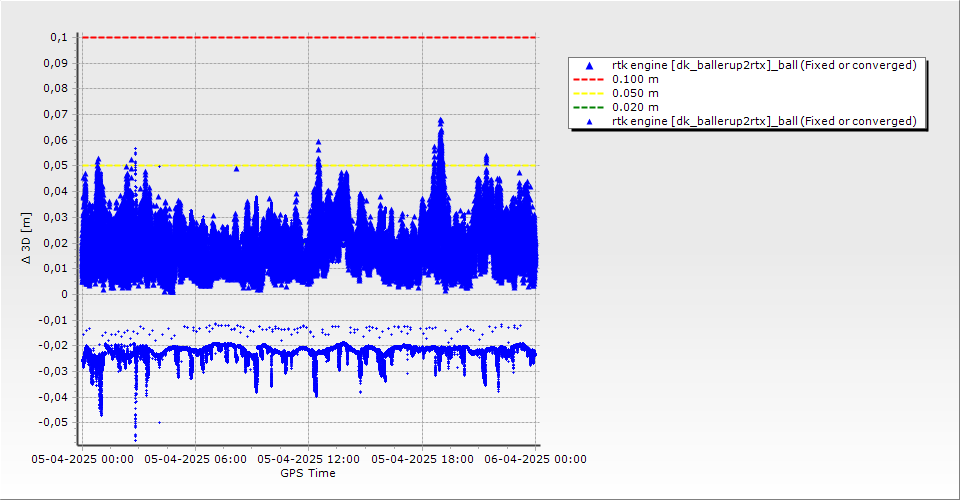Click the small triangle marker in the legend

pyautogui.click(x=589, y=121)
